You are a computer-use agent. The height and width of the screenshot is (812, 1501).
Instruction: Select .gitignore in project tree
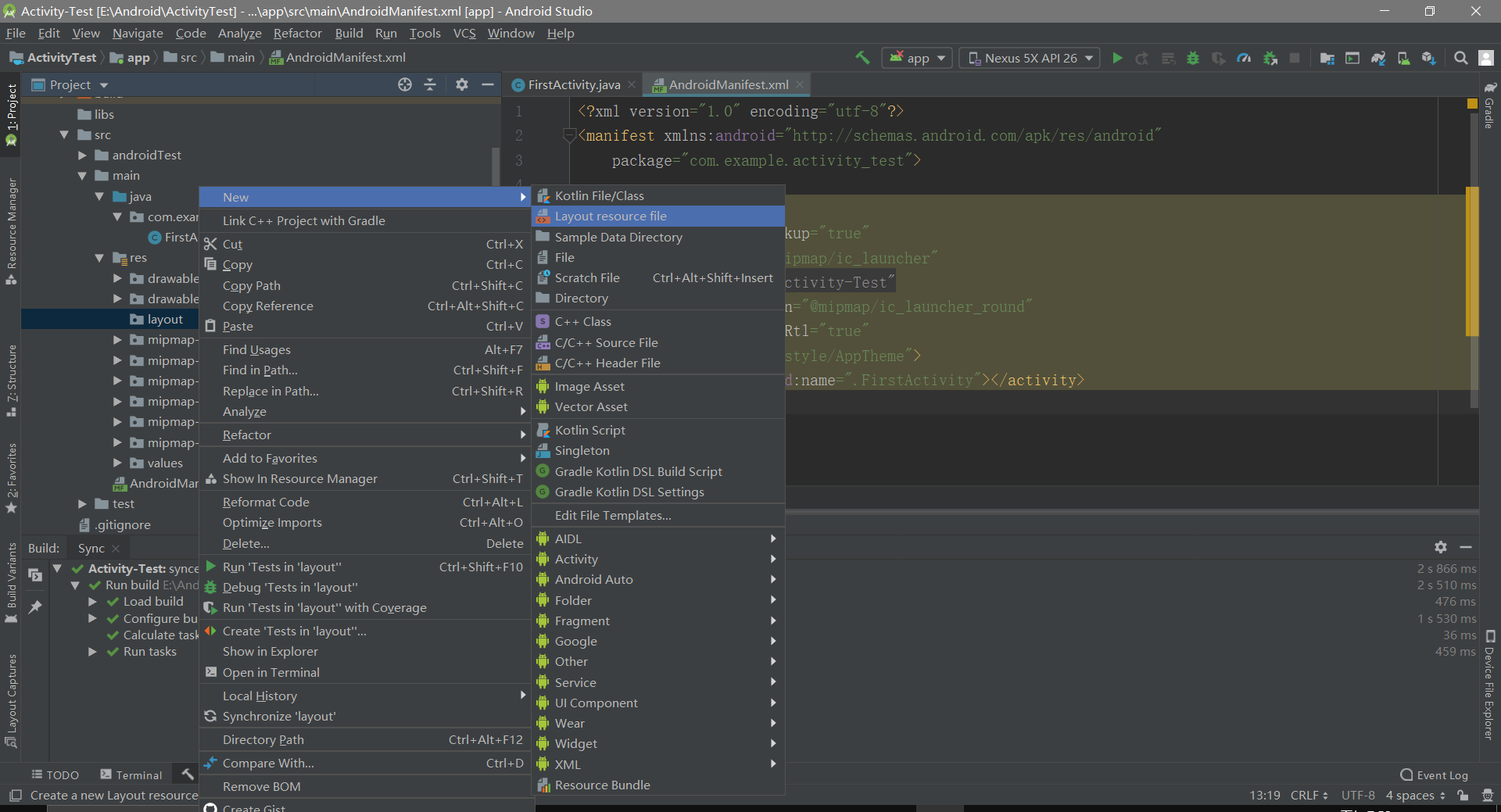[x=123, y=525]
